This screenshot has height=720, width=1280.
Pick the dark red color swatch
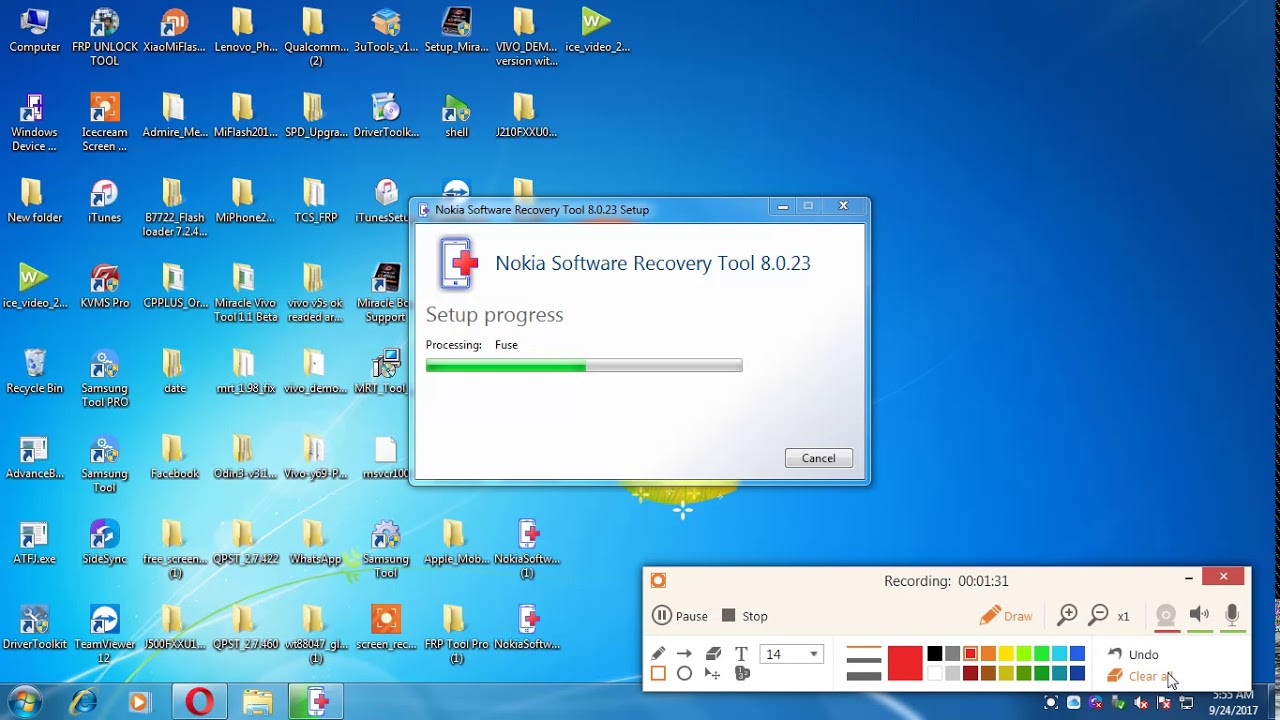[x=970, y=674]
